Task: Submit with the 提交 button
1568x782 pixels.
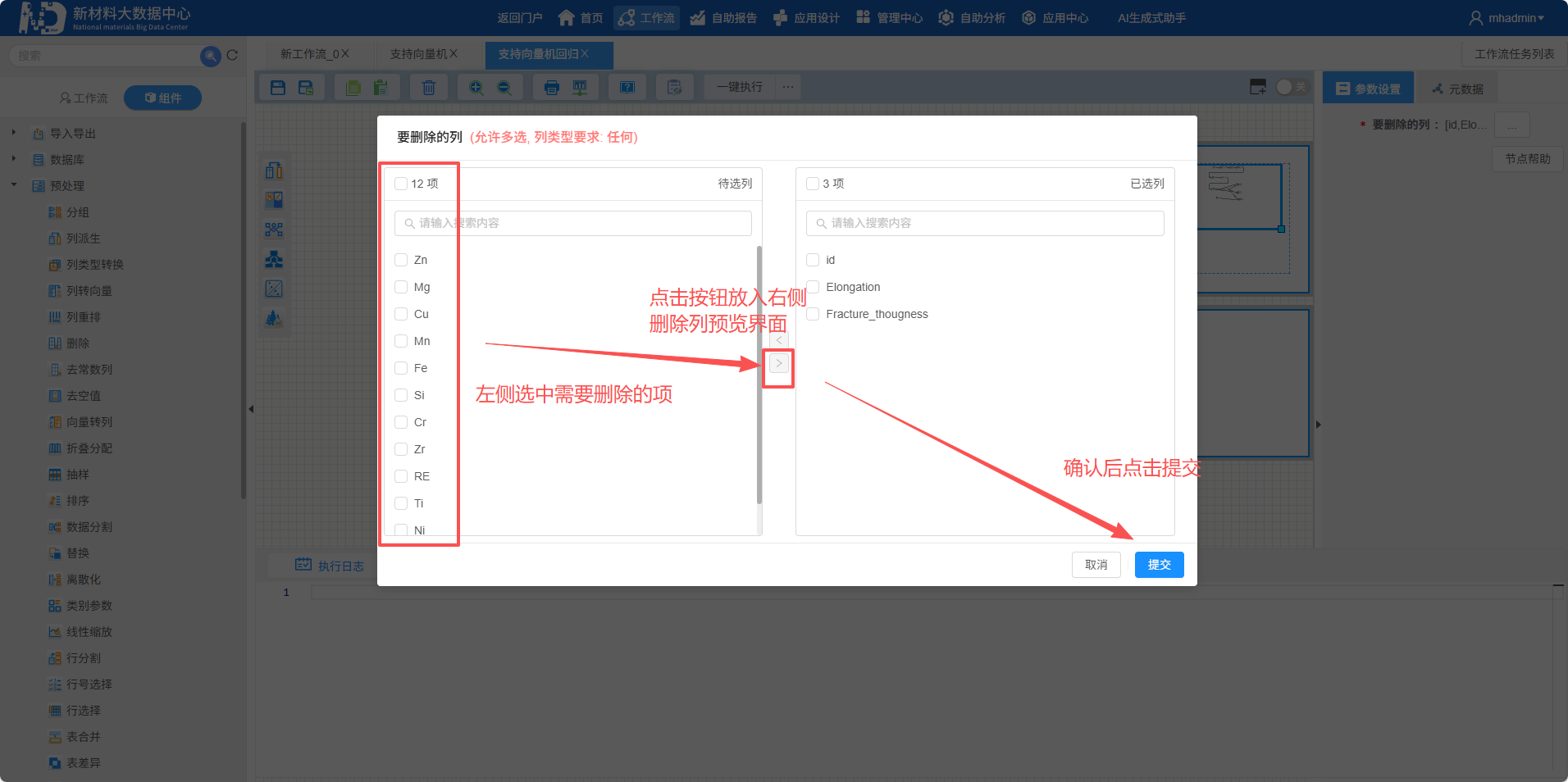Action: pyautogui.click(x=1159, y=565)
